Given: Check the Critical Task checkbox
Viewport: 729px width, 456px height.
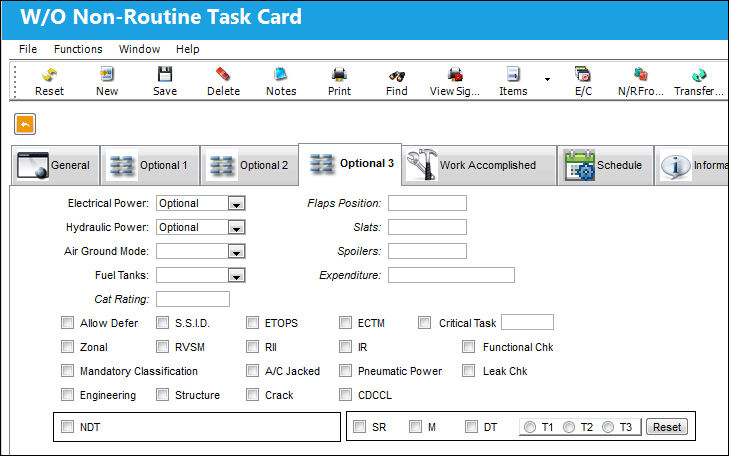Looking at the screenshot, I should coord(424,323).
